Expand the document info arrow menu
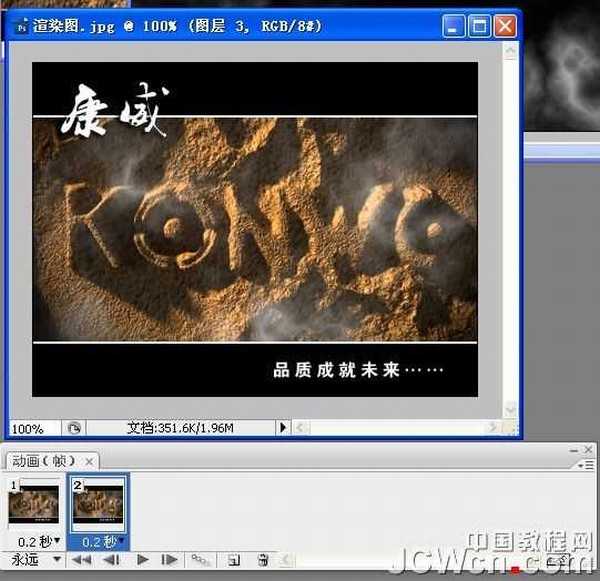This screenshot has height=581, width=600. pyautogui.click(x=283, y=428)
